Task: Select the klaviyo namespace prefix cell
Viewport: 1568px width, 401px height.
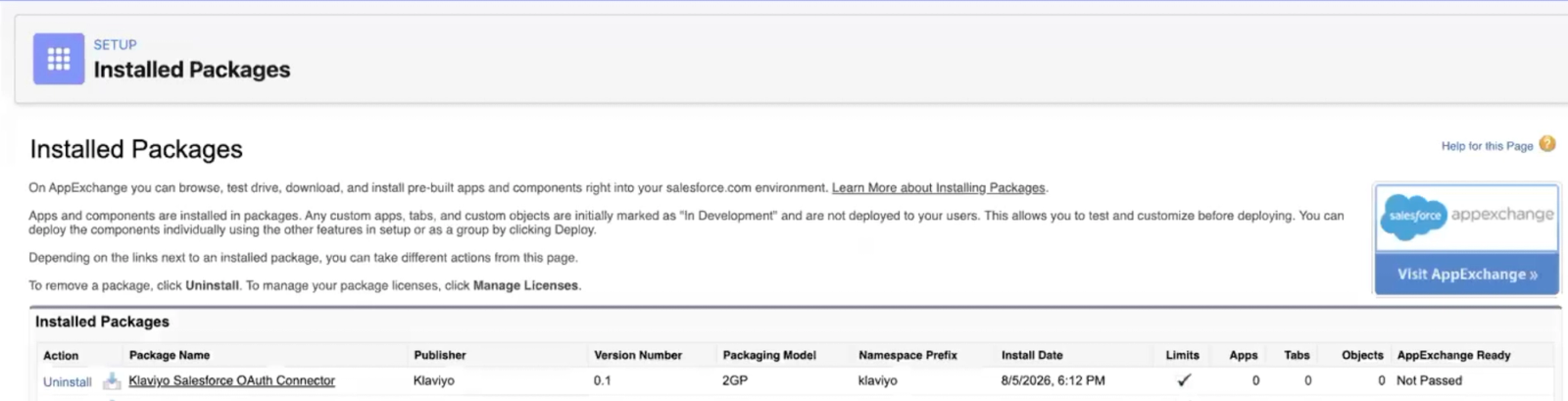Action: [877, 380]
